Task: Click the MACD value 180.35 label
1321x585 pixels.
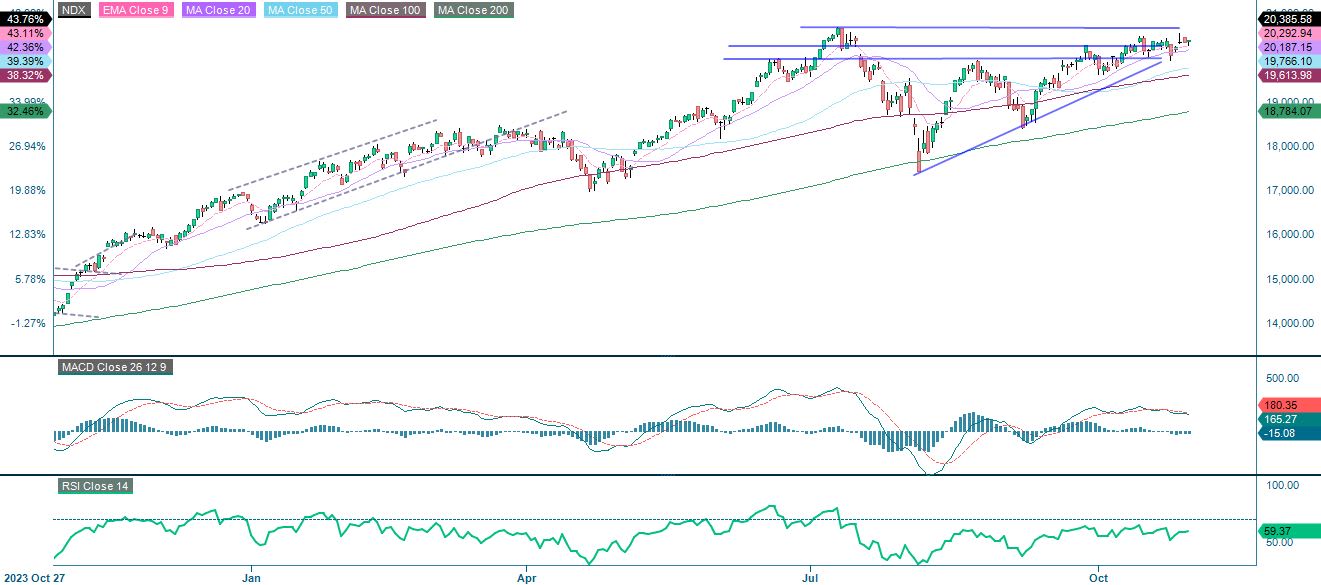Action: click(x=1288, y=406)
